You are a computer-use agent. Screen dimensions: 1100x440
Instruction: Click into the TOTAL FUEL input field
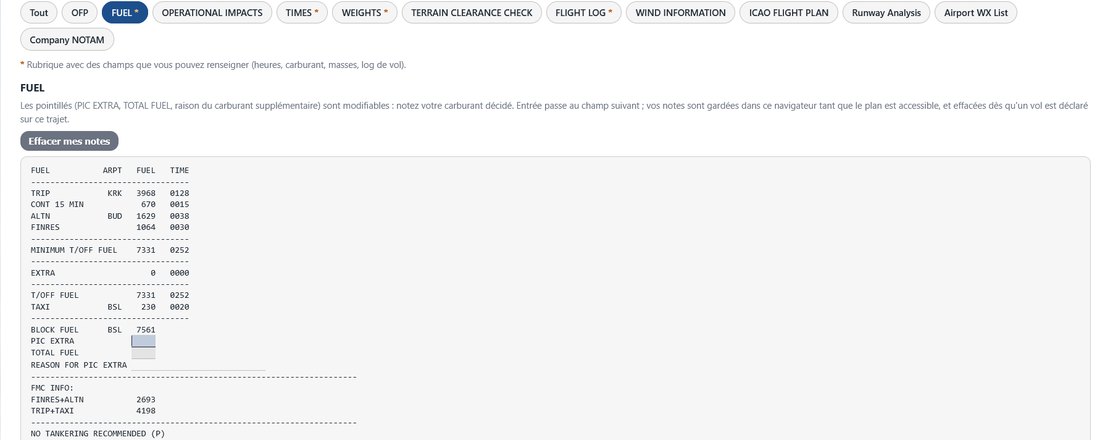(x=144, y=353)
